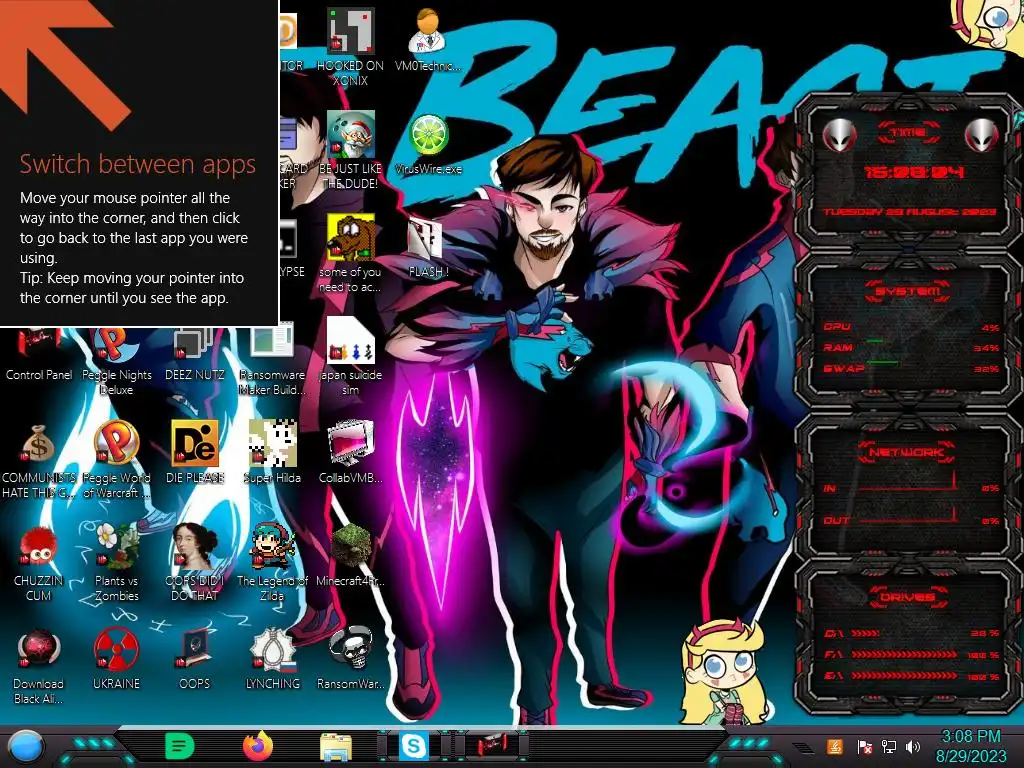Select the RansomWar... skull icon

[x=350, y=650]
